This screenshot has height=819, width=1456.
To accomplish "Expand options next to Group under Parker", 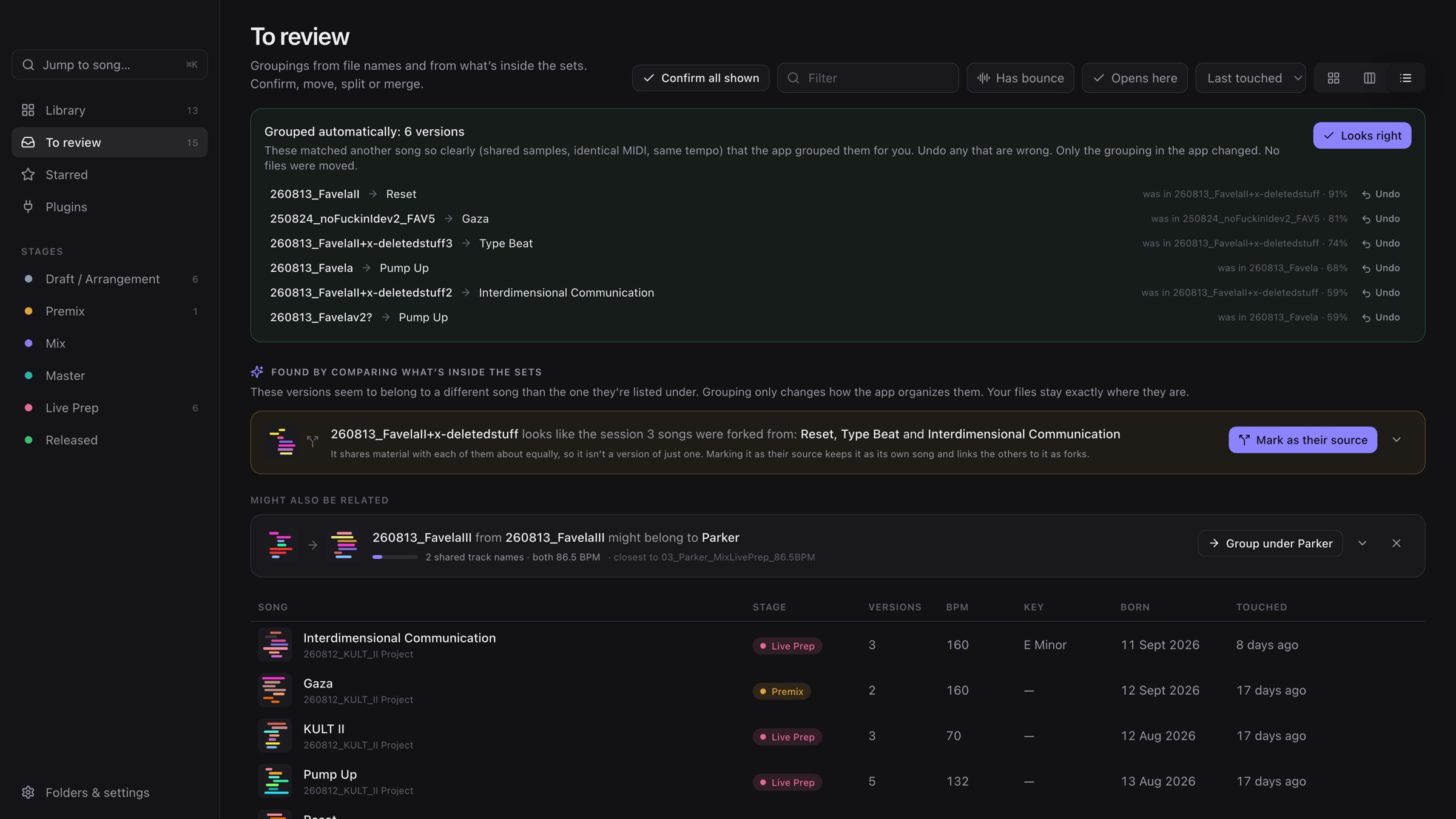I will coord(1363,544).
